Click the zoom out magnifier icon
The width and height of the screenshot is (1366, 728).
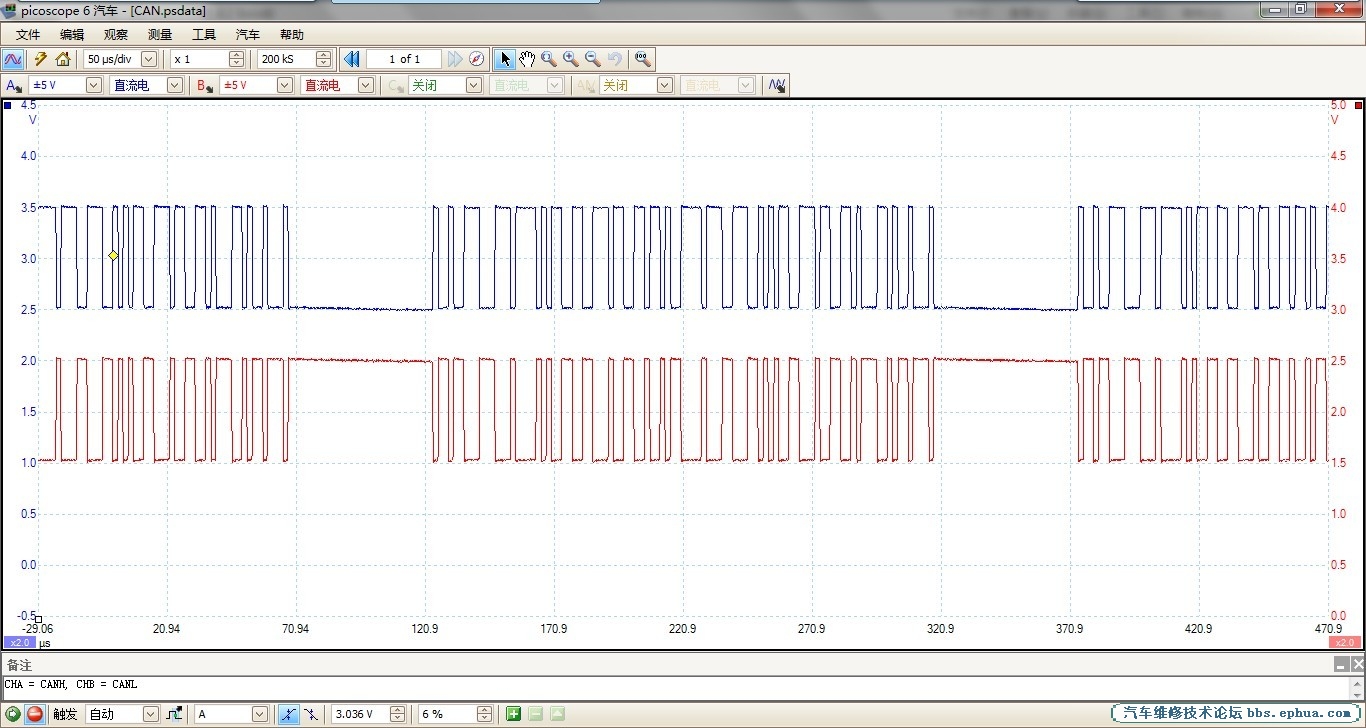point(593,59)
